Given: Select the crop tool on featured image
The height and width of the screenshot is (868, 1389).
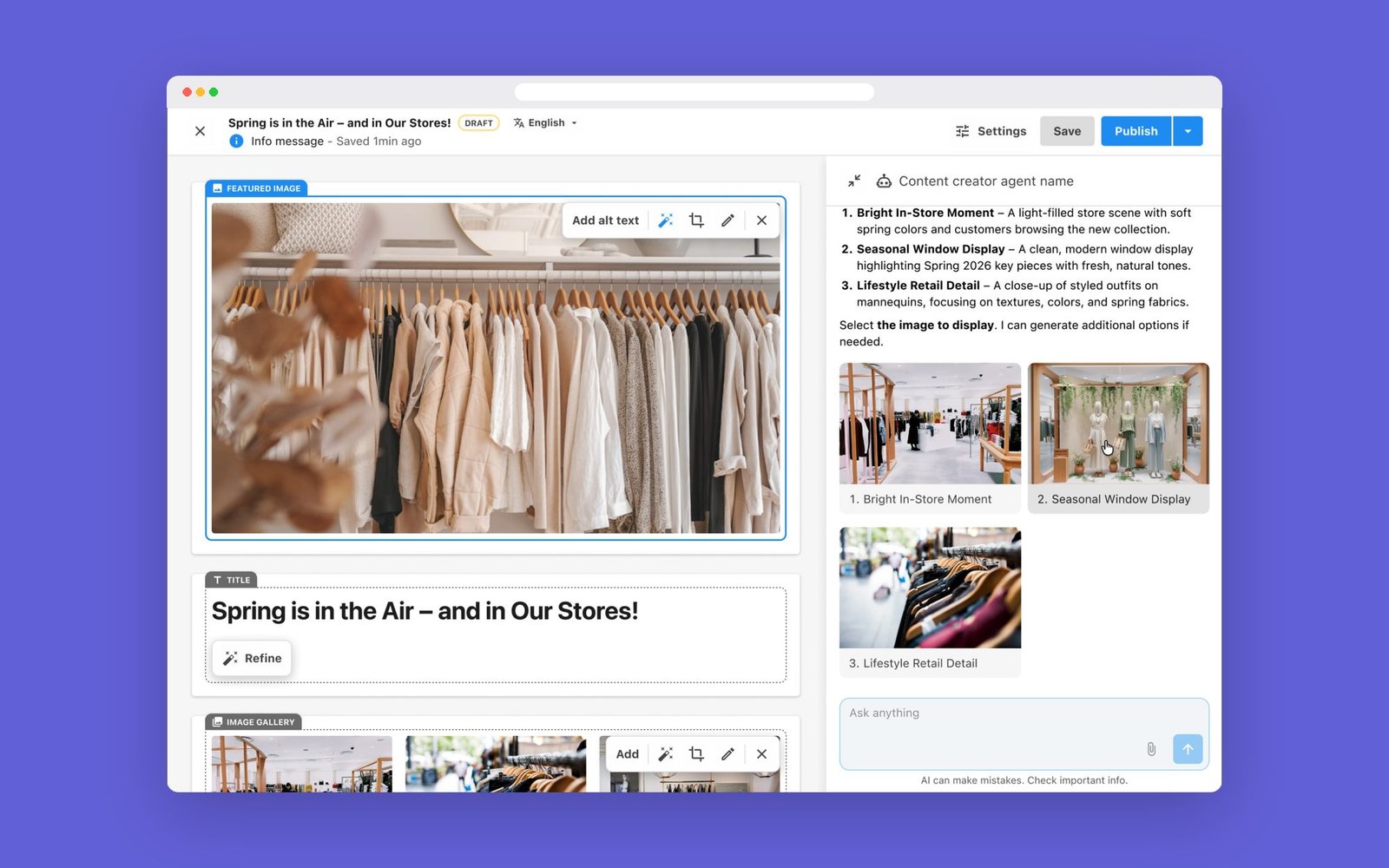Looking at the screenshot, I should (x=696, y=220).
